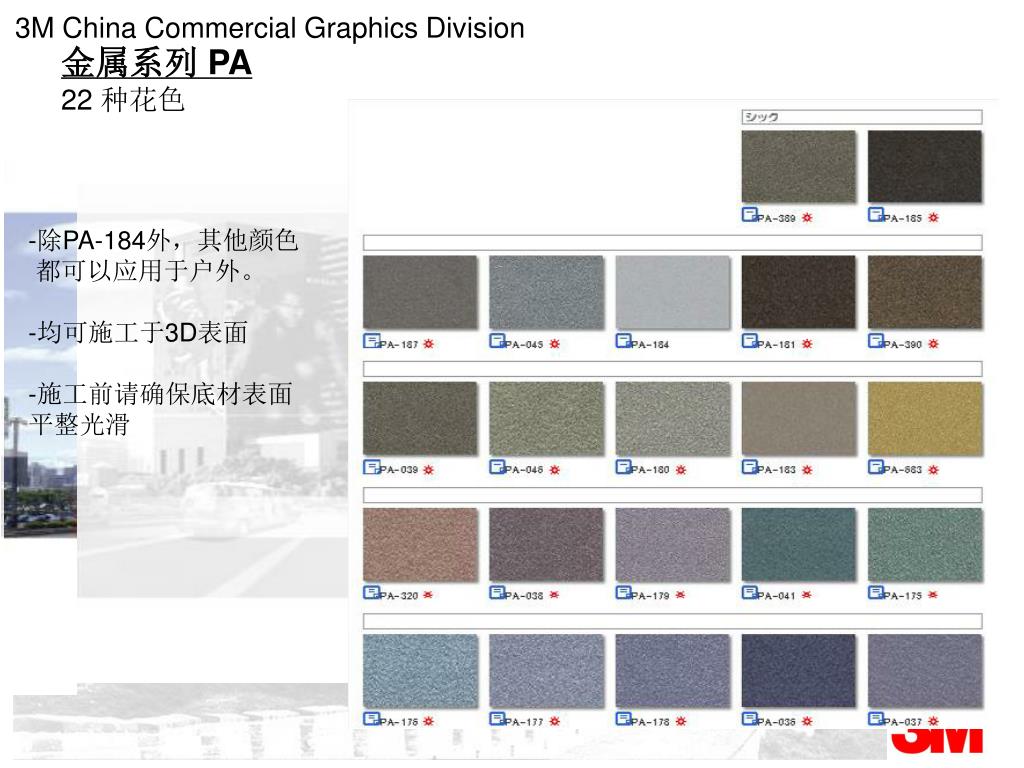Select the dark navy PA-036 swatch
1024x768 pixels.
(x=799, y=671)
